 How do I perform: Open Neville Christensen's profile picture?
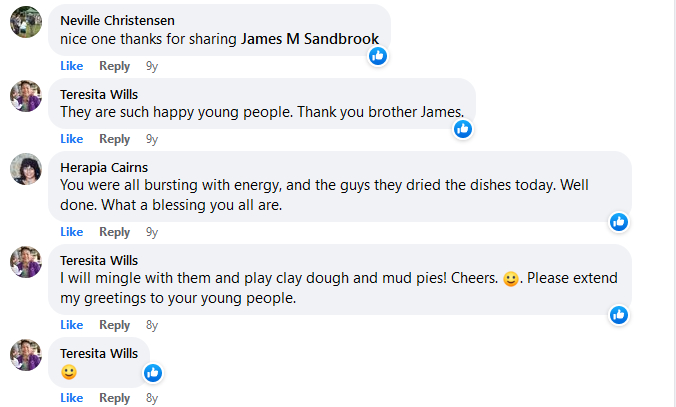tap(25, 23)
